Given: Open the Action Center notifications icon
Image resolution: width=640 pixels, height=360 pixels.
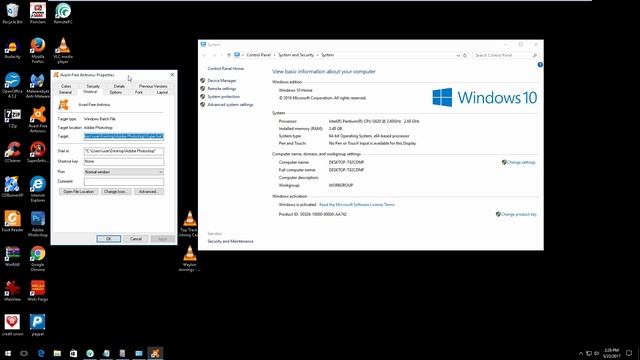Looking at the screenshot, I should click(629, 353).
